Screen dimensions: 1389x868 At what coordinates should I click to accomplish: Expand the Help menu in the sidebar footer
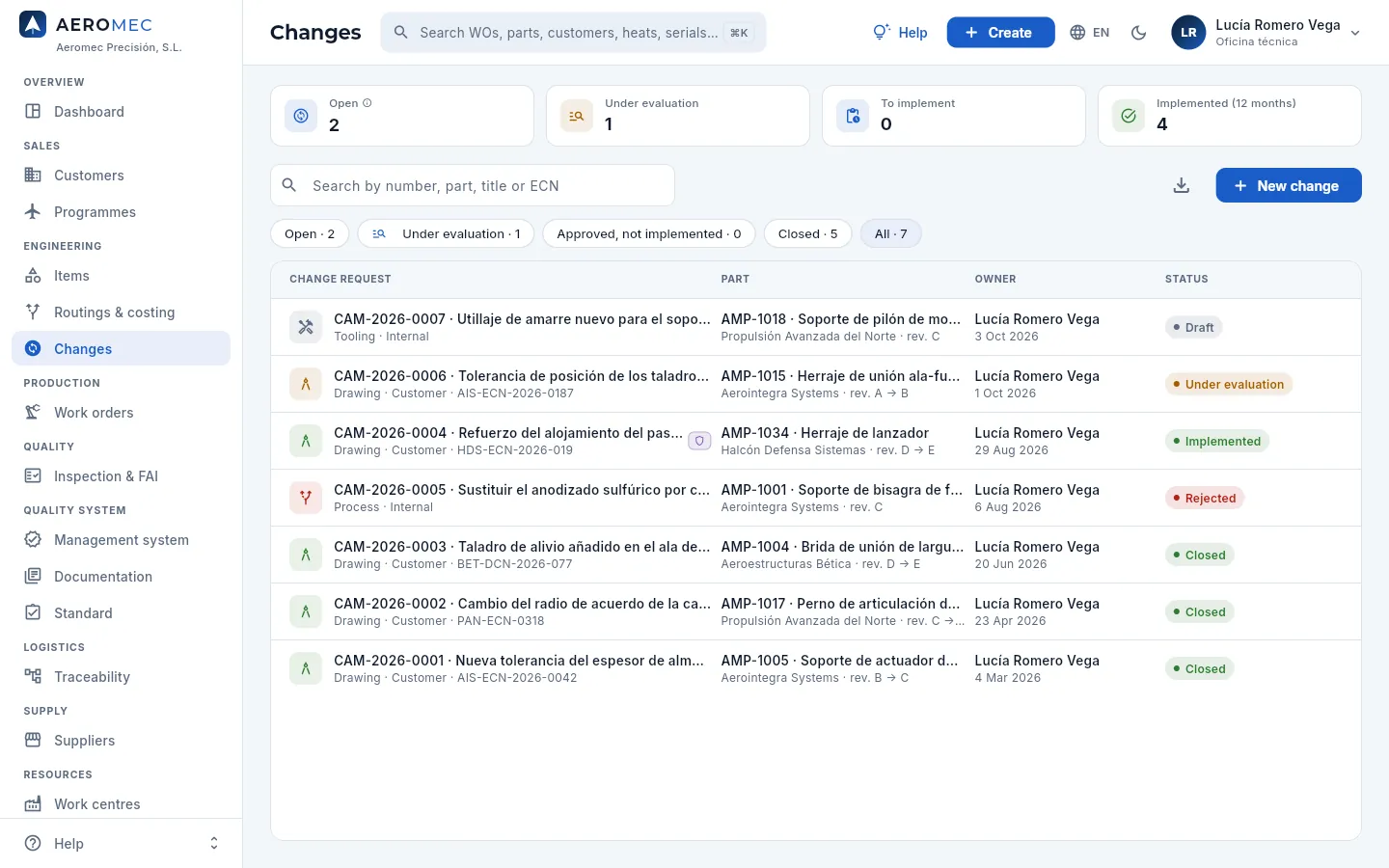121,844
